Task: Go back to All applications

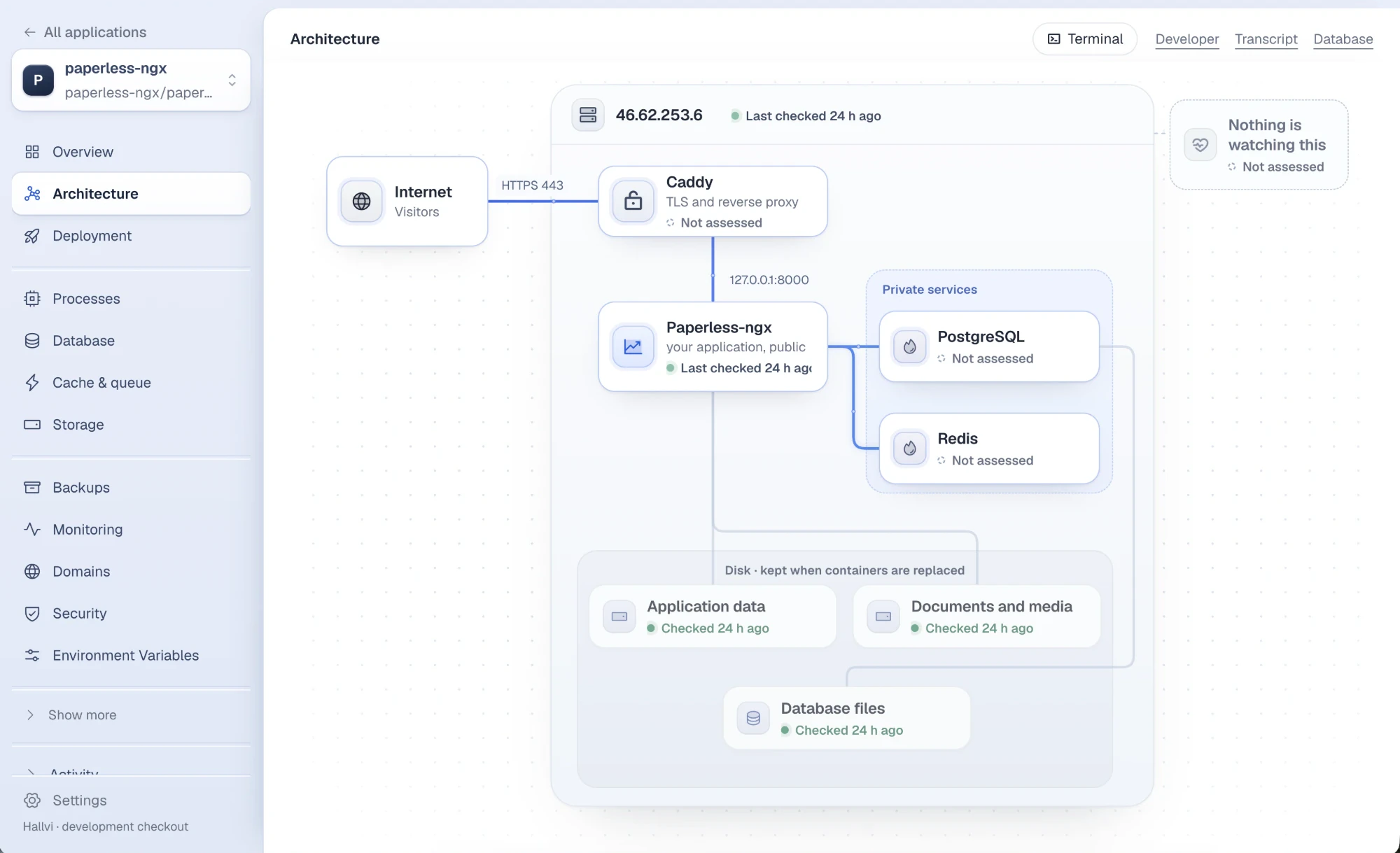Action: pyautogui.click(x=85, y=32)
